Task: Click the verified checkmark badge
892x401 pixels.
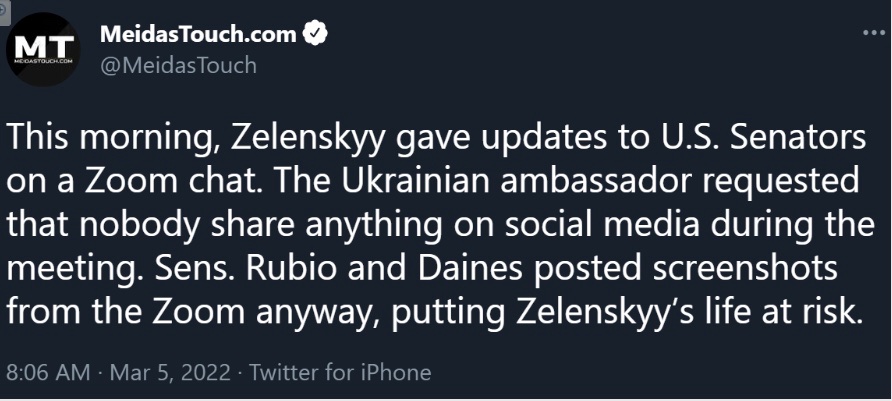Action: [x=316, y=35]
